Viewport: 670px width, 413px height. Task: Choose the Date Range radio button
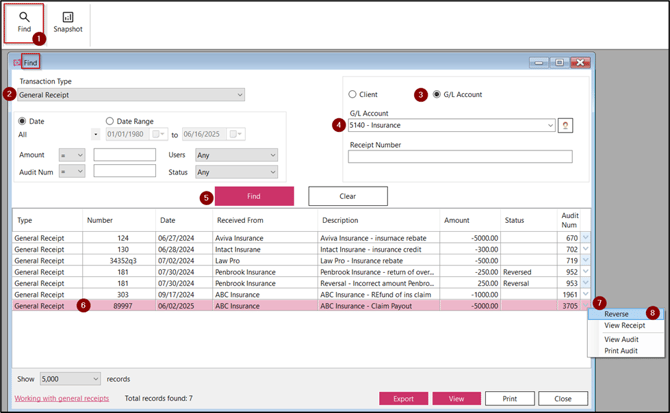111,121
